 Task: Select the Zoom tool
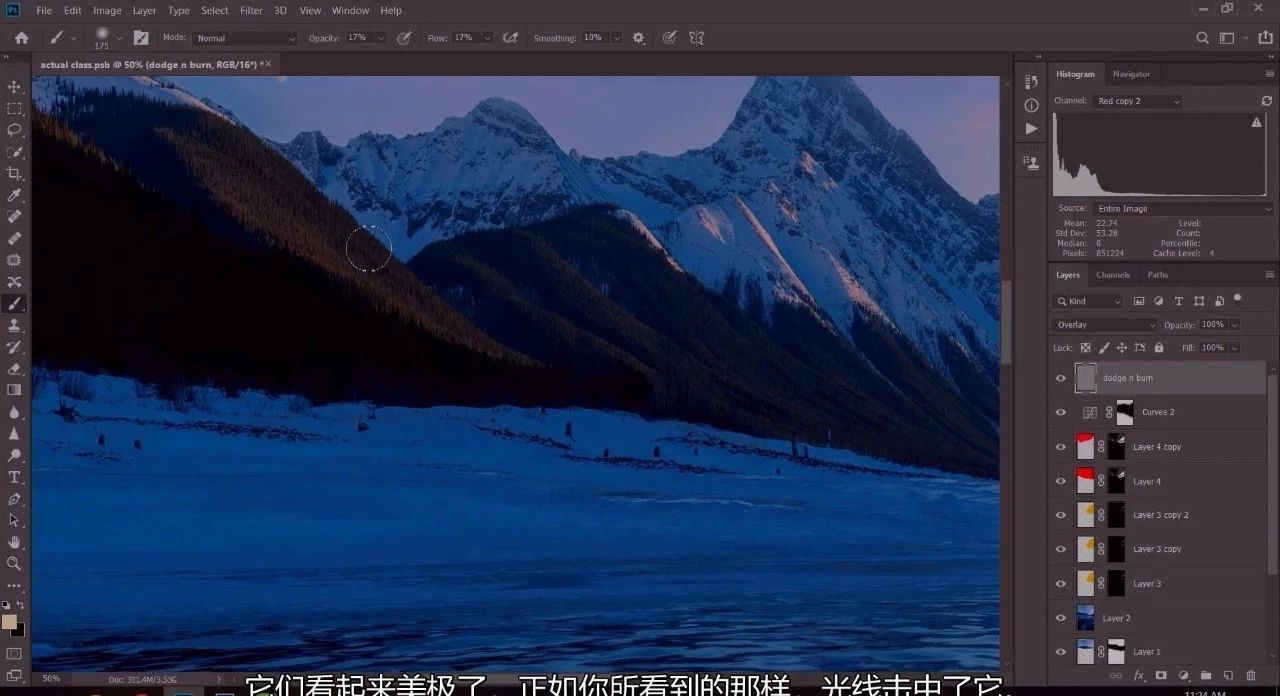coord(14,563)
